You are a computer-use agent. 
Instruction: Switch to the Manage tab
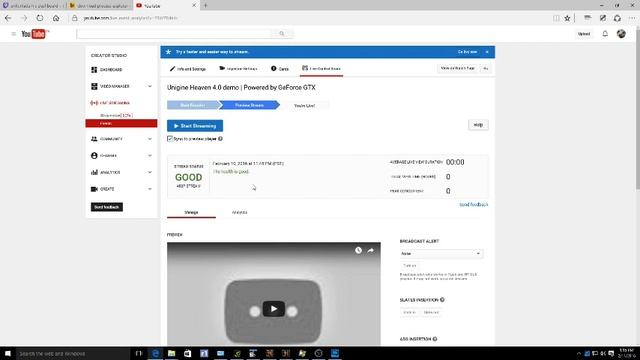191,213
